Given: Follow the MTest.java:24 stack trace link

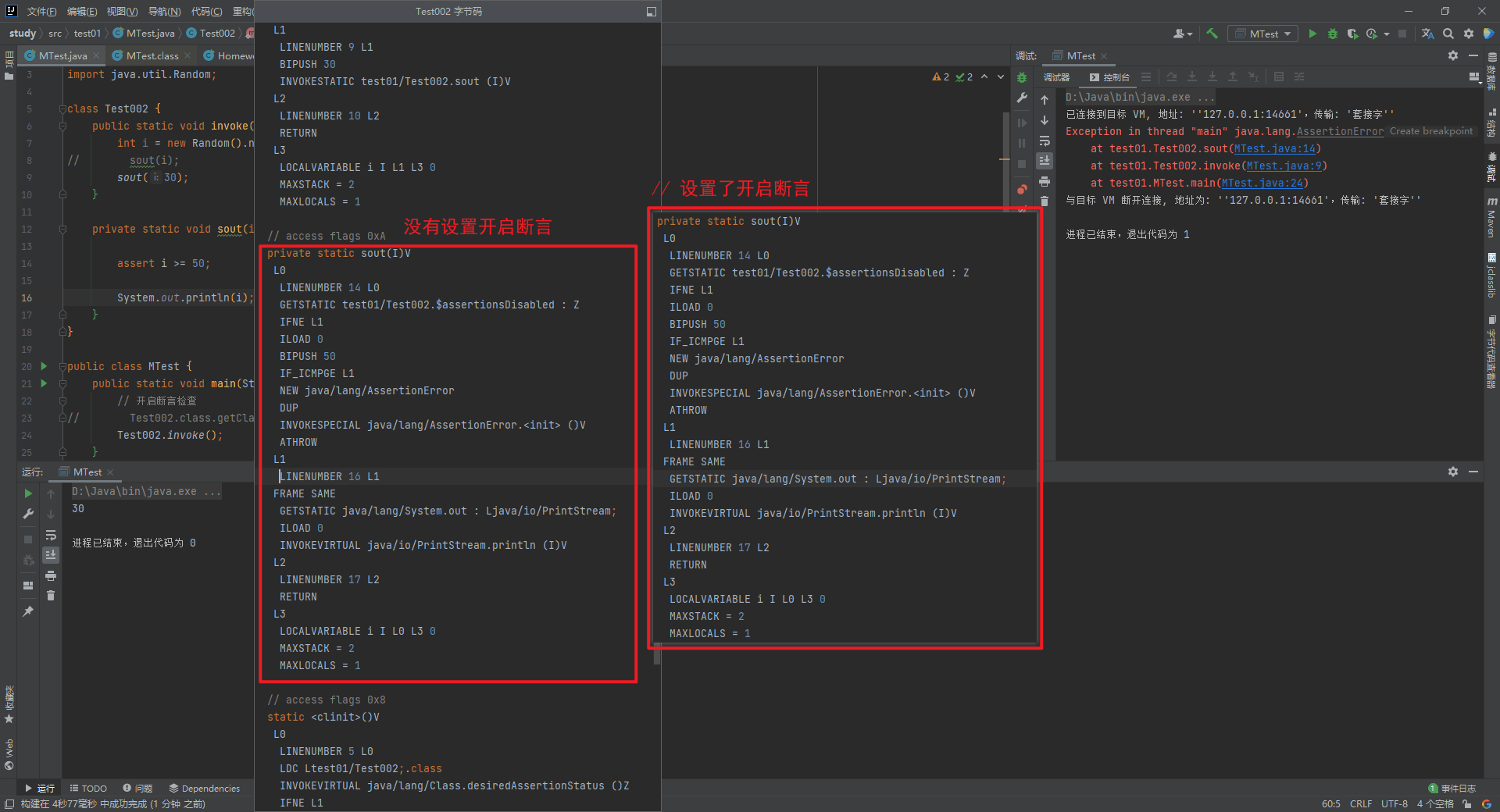Looking at the screenshot, I should (1262, 183).
